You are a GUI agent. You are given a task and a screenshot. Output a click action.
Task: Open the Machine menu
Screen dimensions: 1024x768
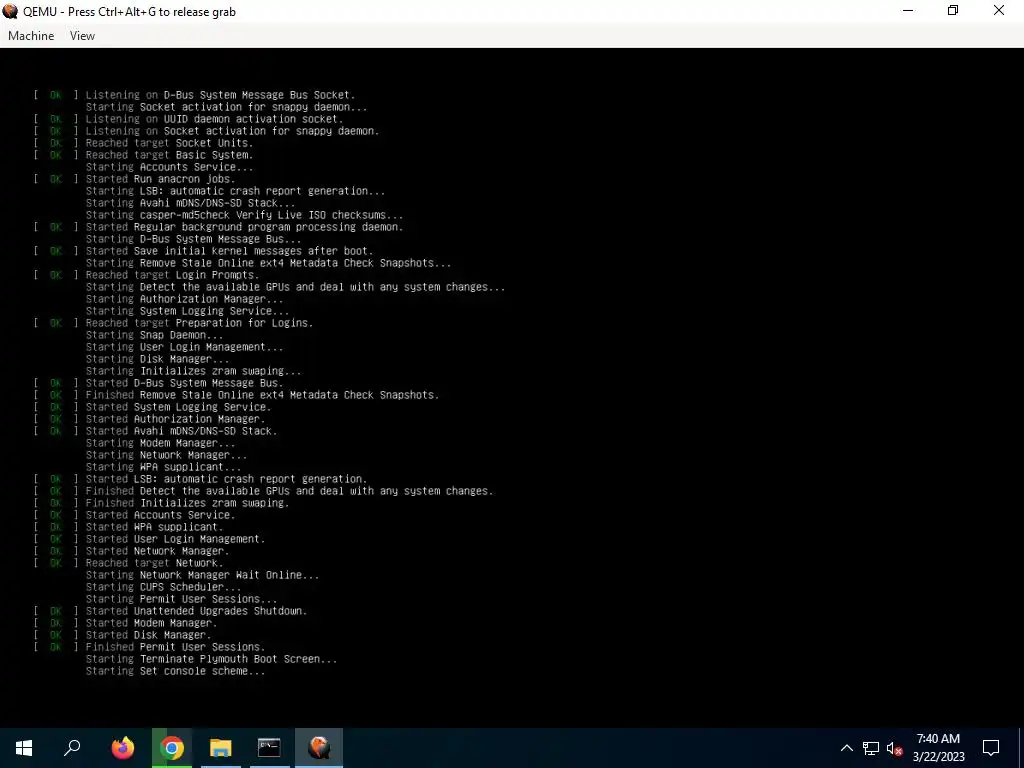[31, 36]
